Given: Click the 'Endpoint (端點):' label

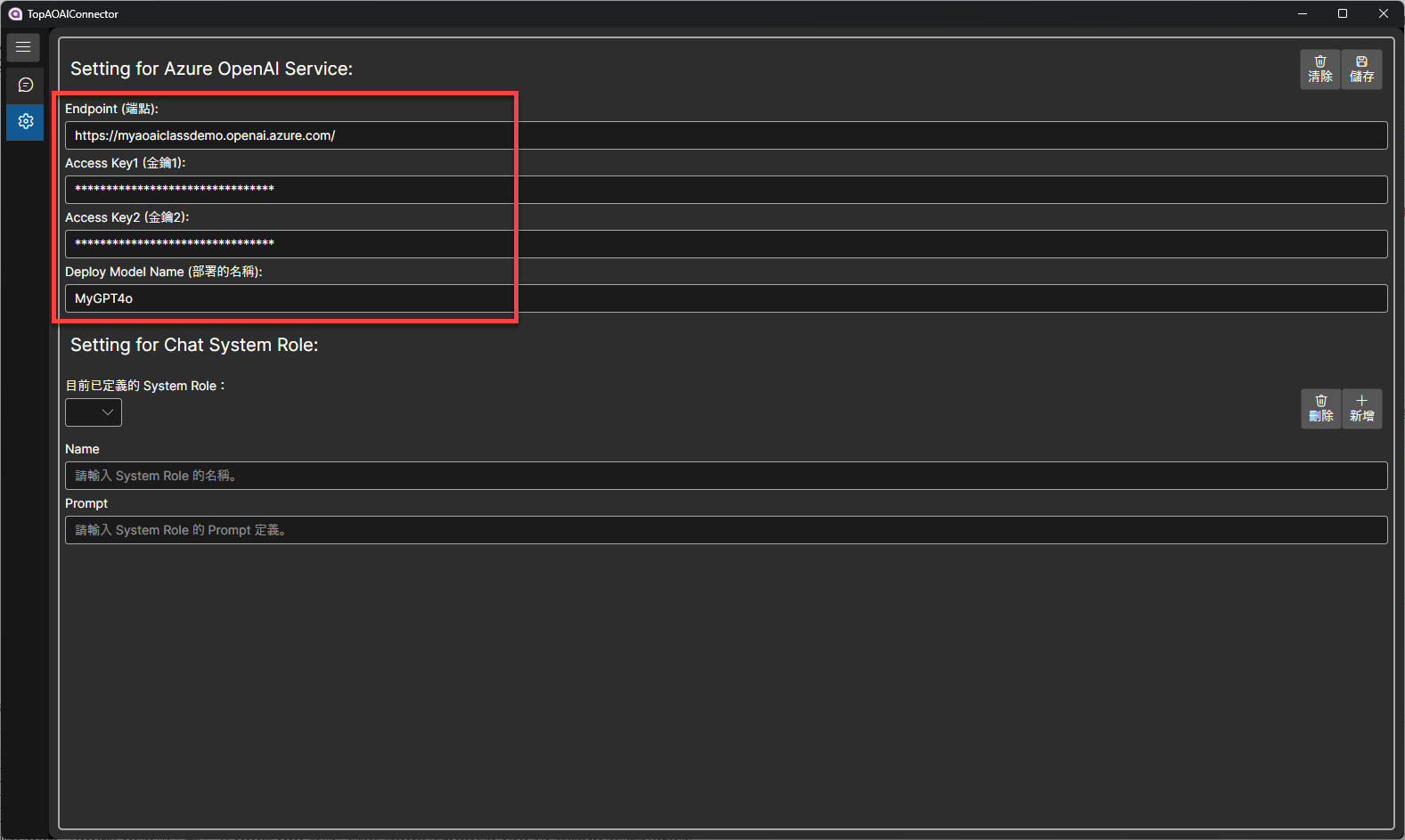Looking at the screenshot, I should tap(111, 109).
